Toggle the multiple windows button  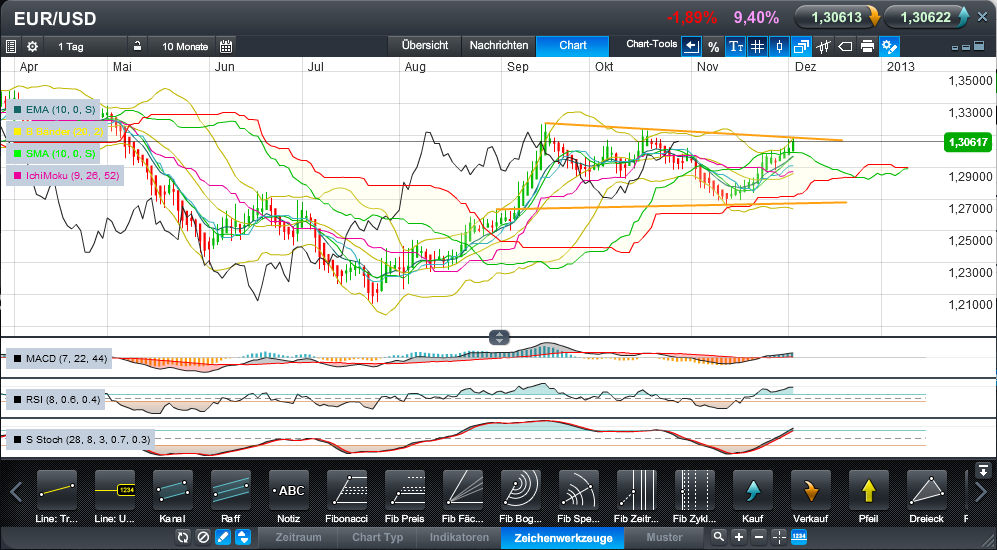[801, 46]
